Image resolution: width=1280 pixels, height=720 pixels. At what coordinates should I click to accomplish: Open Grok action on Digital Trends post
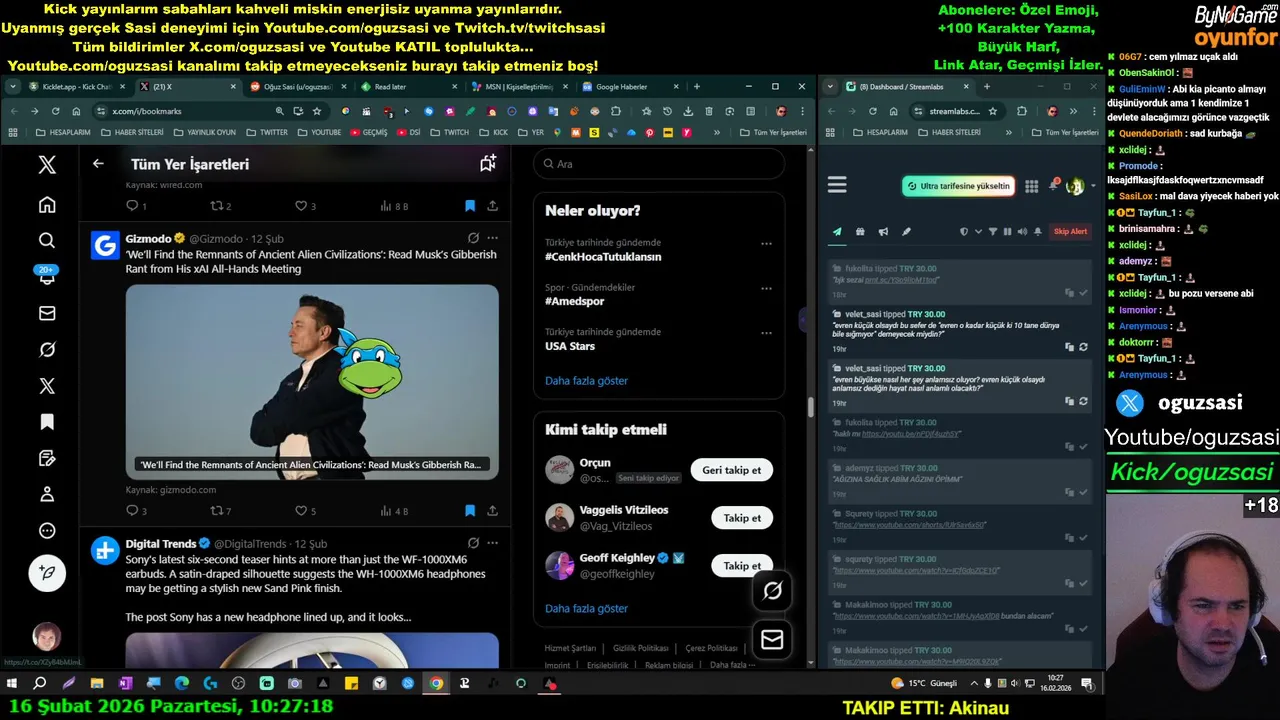click(x=473, y=543)
